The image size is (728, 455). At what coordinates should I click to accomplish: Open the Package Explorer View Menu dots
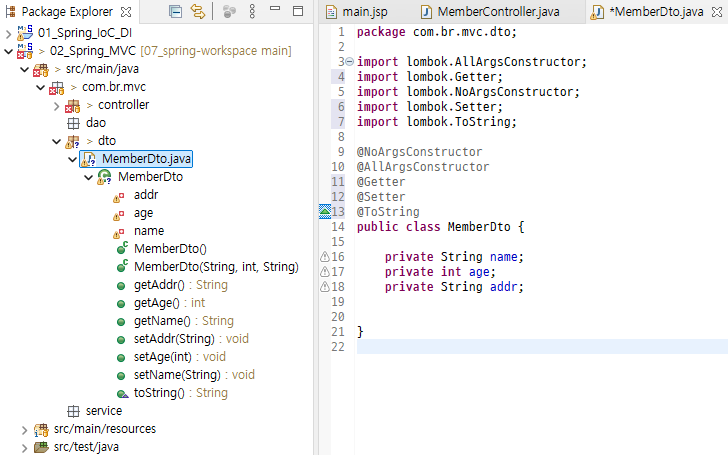252,11
